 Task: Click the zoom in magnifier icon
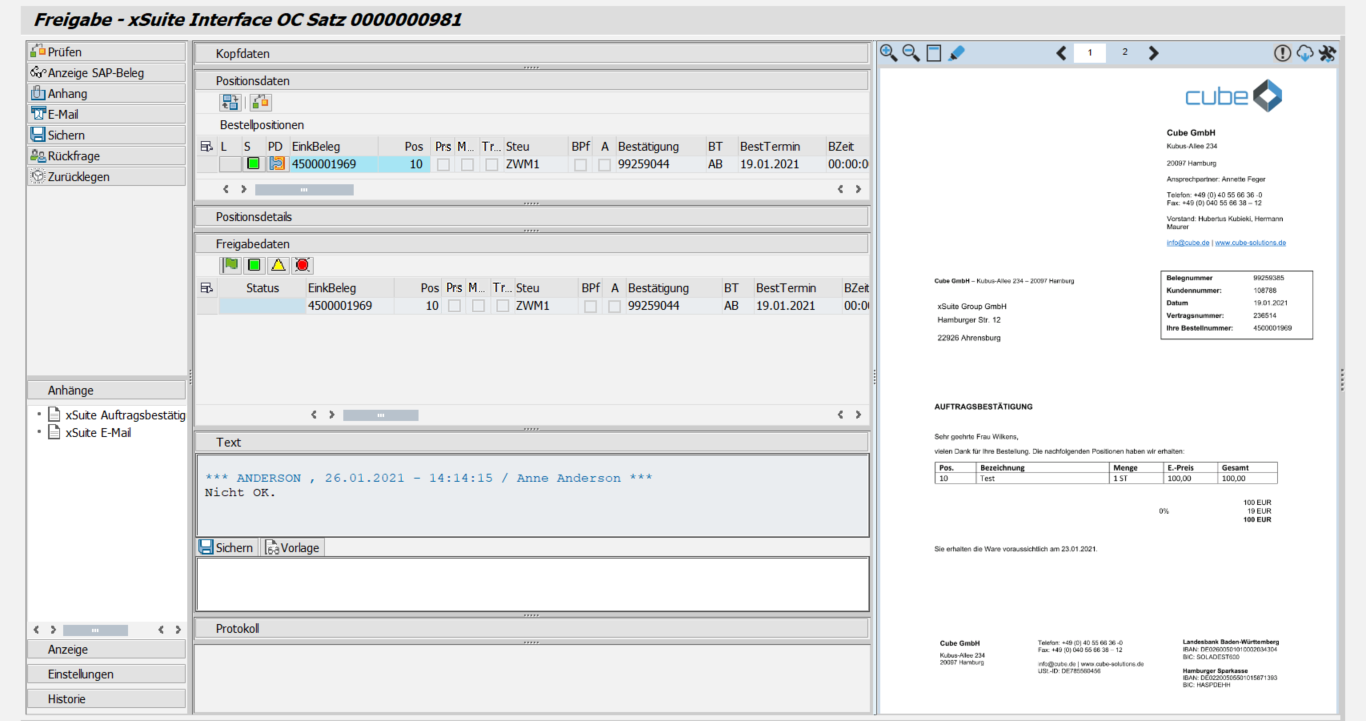[888, 53]
